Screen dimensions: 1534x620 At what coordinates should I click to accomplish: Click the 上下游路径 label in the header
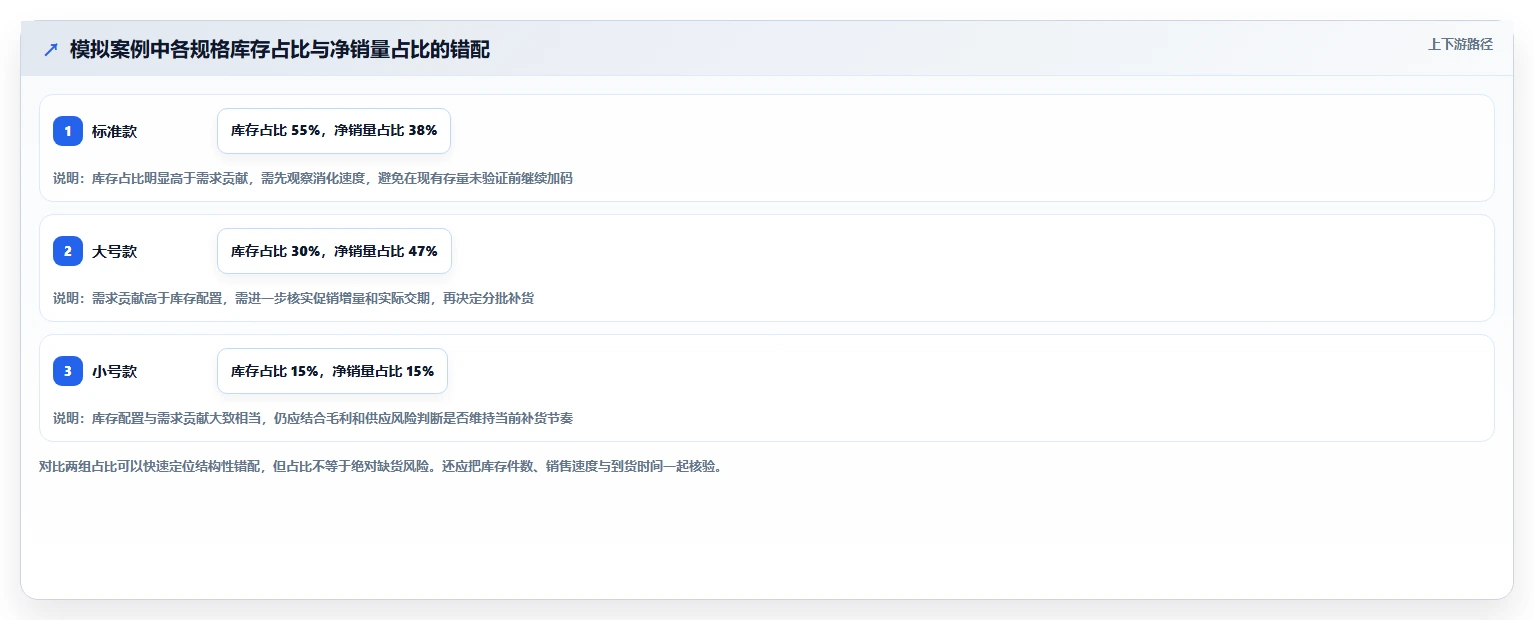coord(1460,44)
